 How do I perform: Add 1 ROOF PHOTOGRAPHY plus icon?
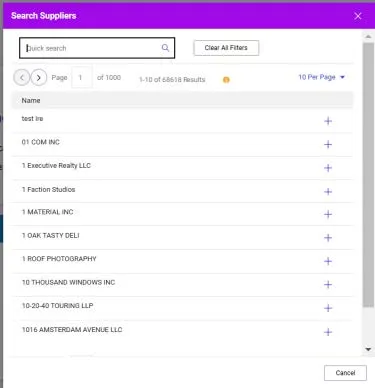pyautogui.click(x=328, y=261)
